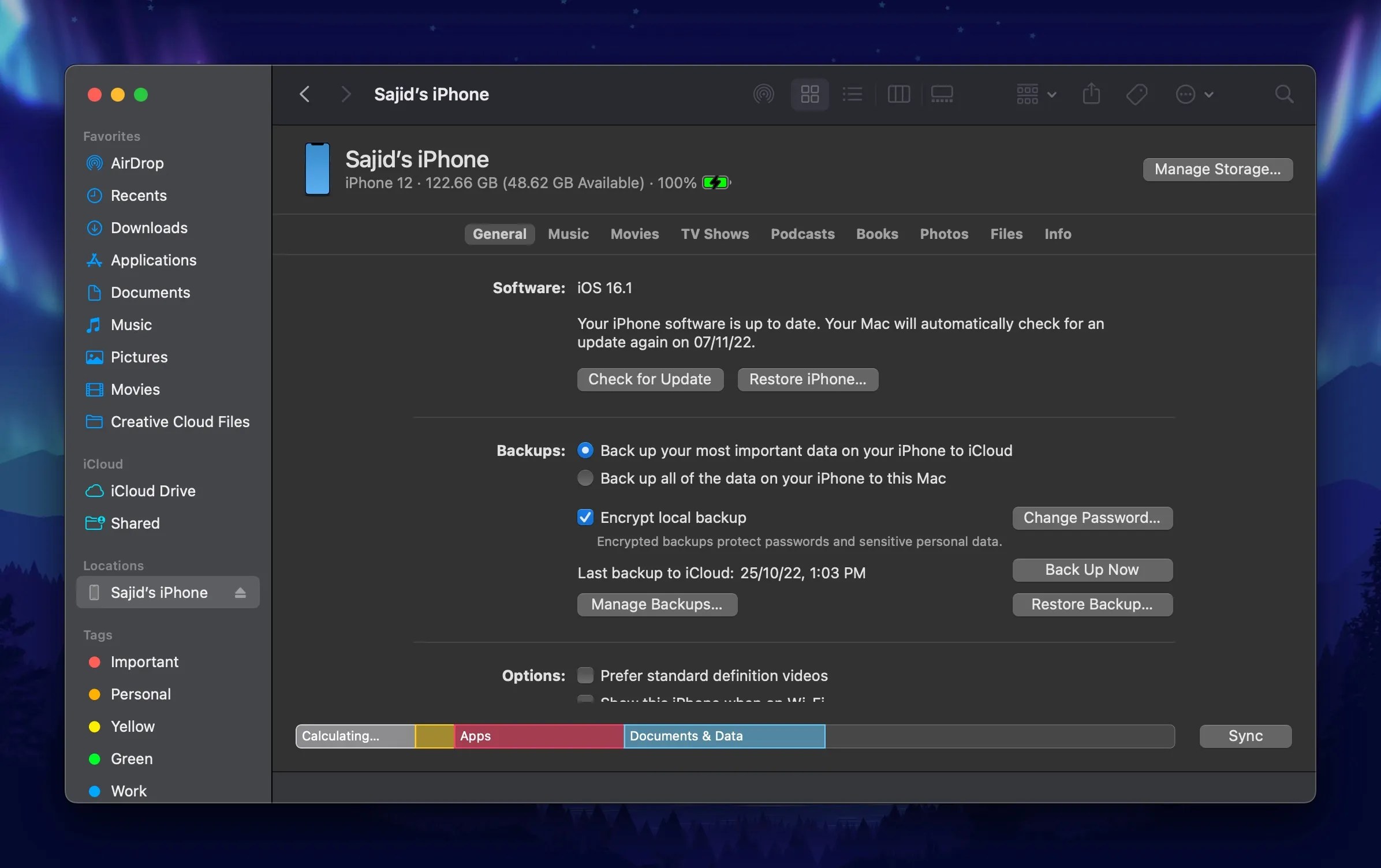Click the Tags toolbar icon
Viewport: 1381px width, 868px height.
click(x=1135, y=94)
